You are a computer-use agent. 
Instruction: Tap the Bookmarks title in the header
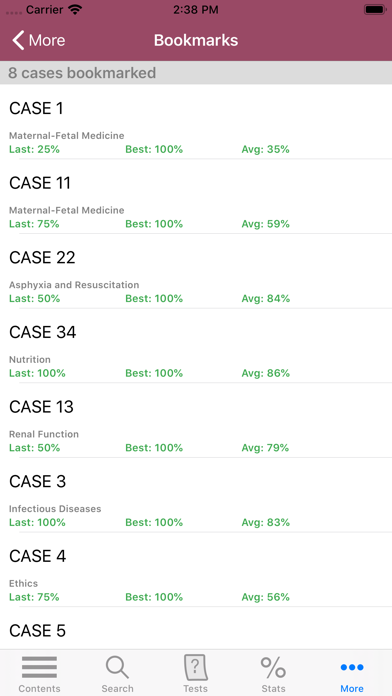point(196,40)
